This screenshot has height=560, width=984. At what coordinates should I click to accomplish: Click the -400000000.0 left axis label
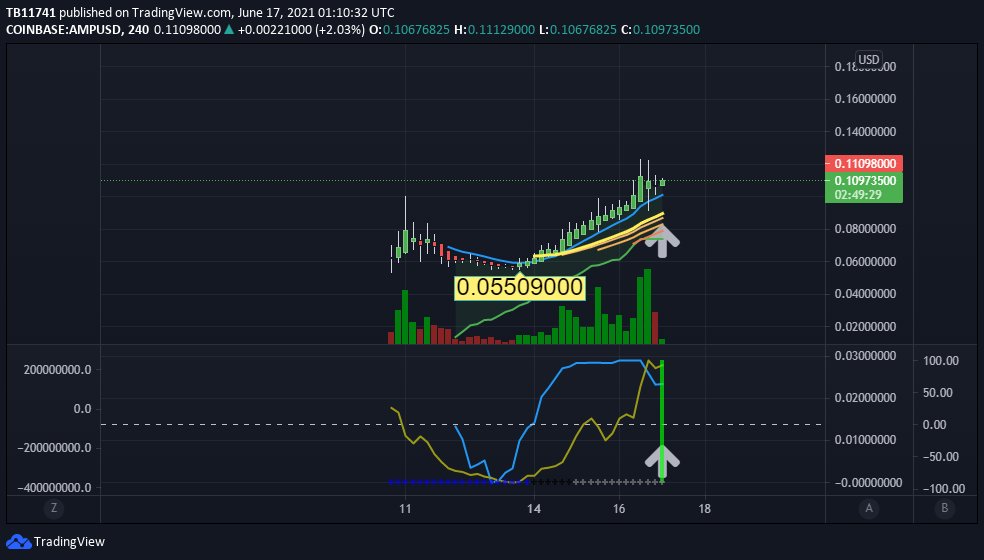tap(54, 487)
